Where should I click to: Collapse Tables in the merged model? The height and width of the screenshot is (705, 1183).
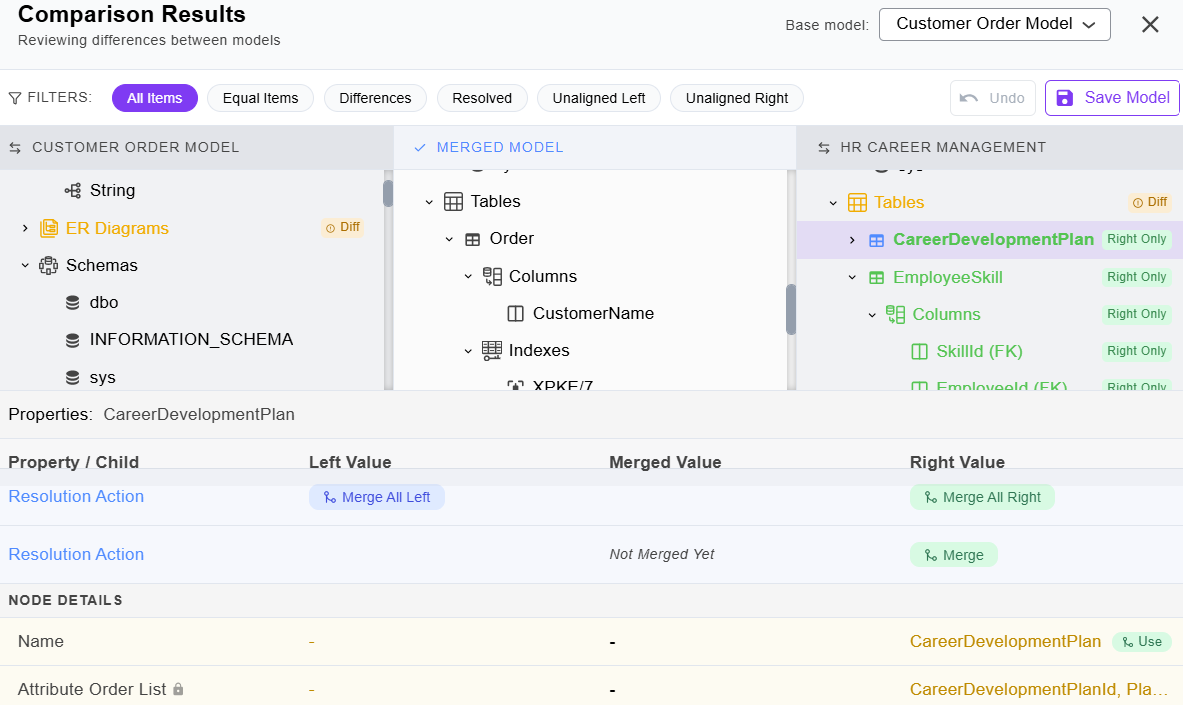429,202
